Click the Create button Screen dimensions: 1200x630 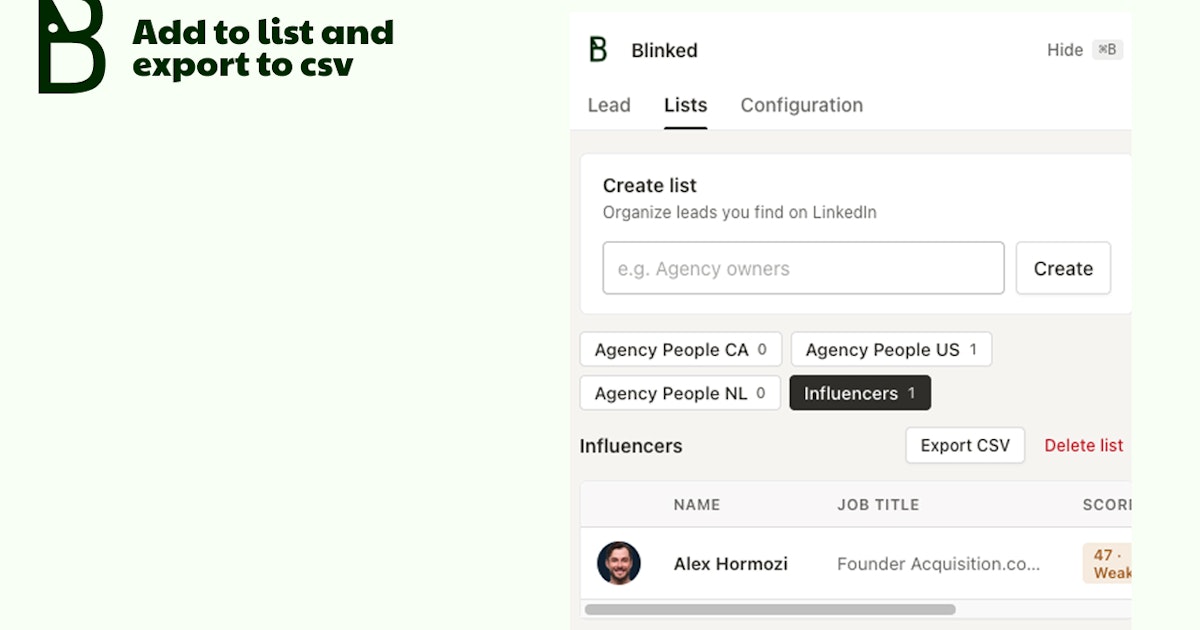click(1063, 268)
